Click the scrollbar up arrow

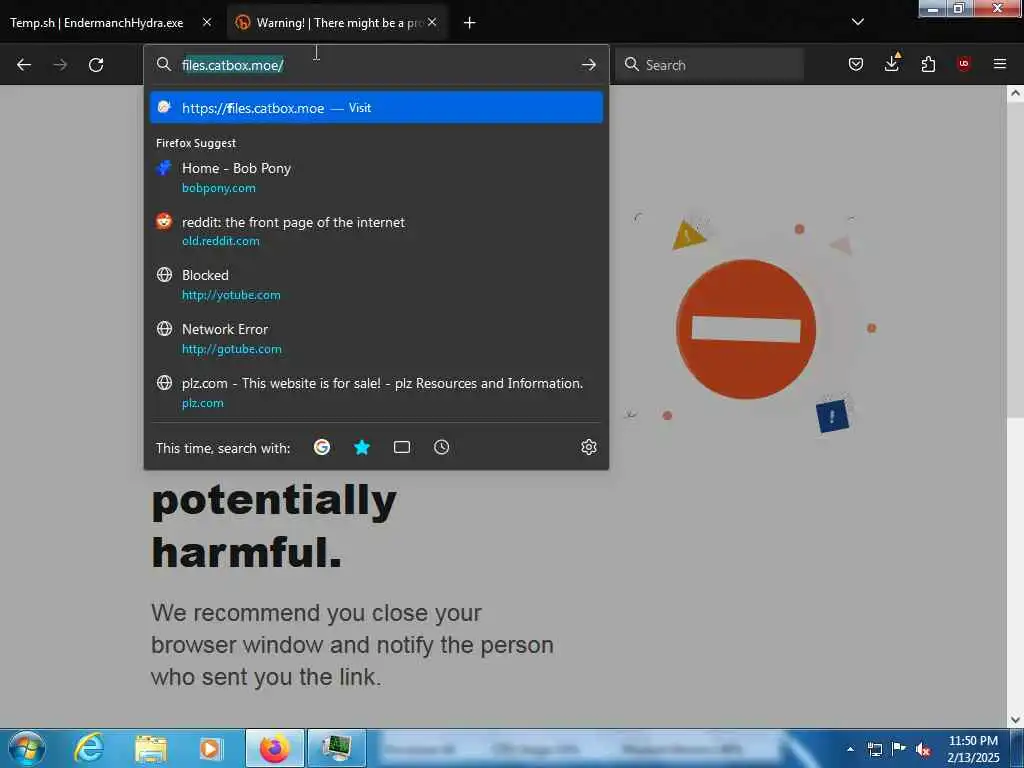tap(1015, 93)
